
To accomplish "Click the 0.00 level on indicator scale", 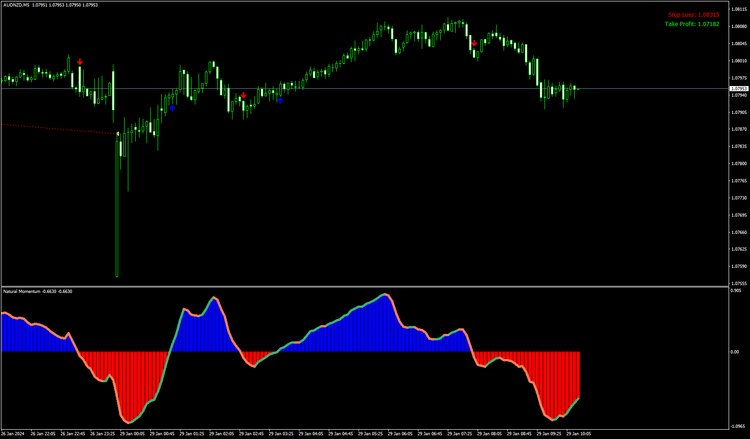I will click(735, 351).
